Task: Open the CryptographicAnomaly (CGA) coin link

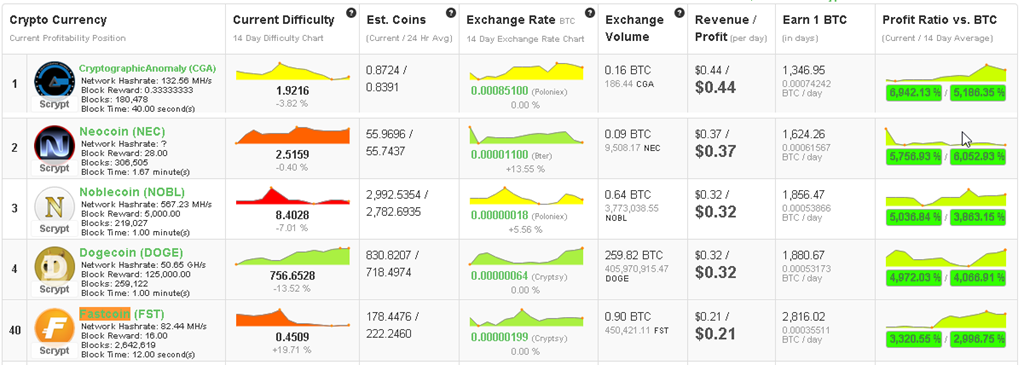Action: [x=148, y=69]
